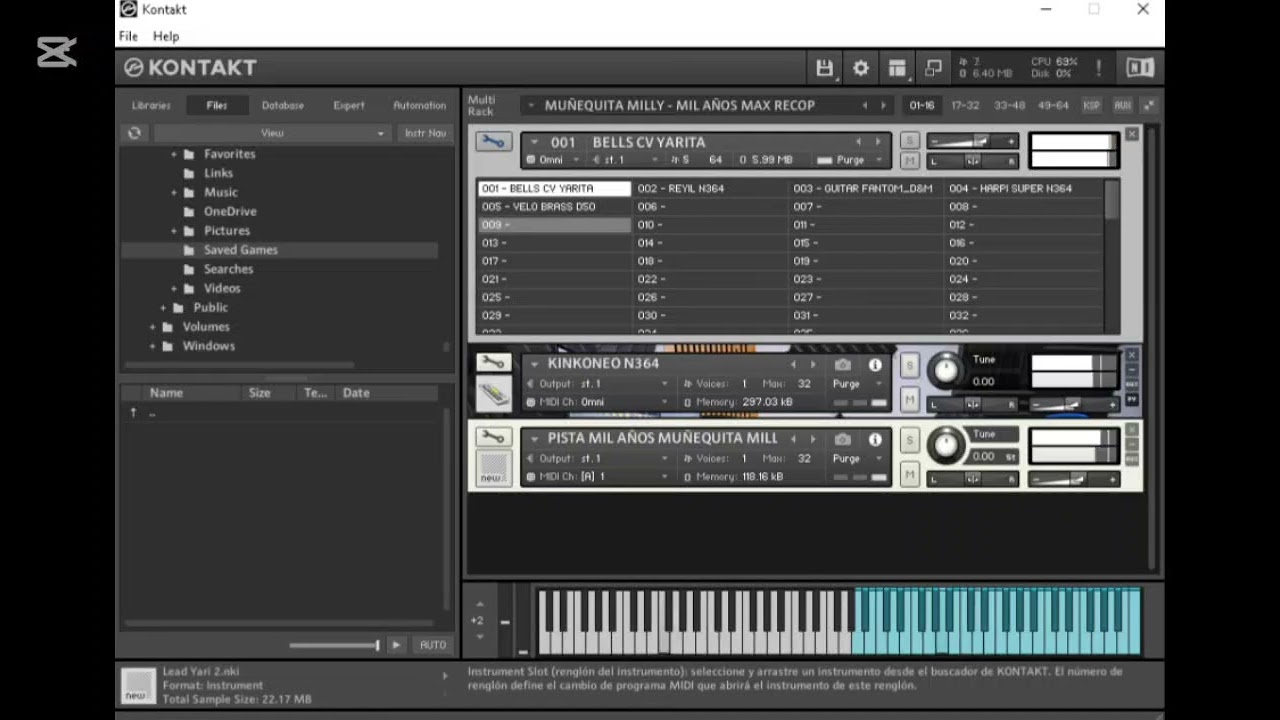The image size is (1280, 720).
Task: Open the File menu
Action: coord(129,36)
